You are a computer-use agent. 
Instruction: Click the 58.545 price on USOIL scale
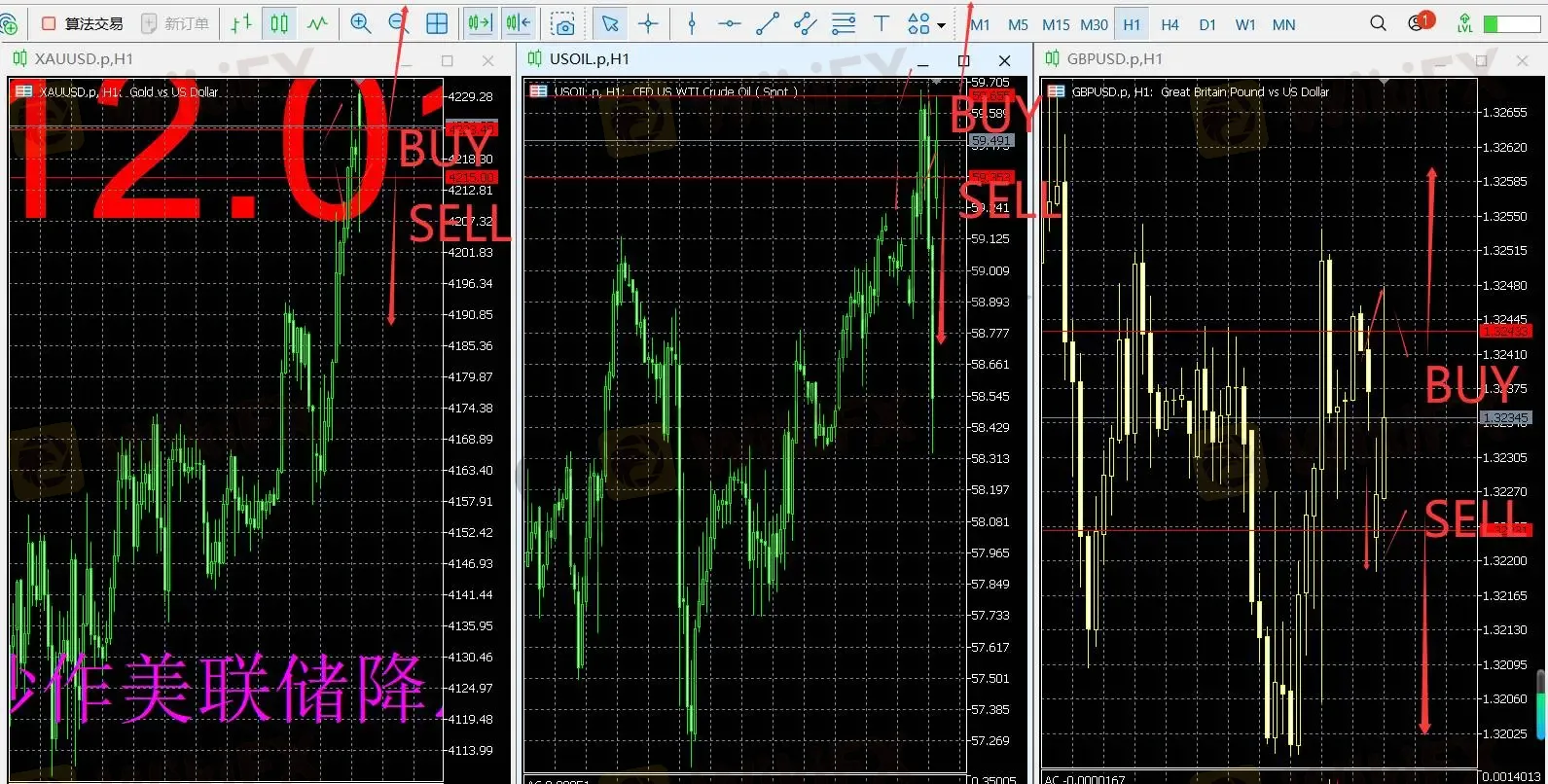coord(990,397)
